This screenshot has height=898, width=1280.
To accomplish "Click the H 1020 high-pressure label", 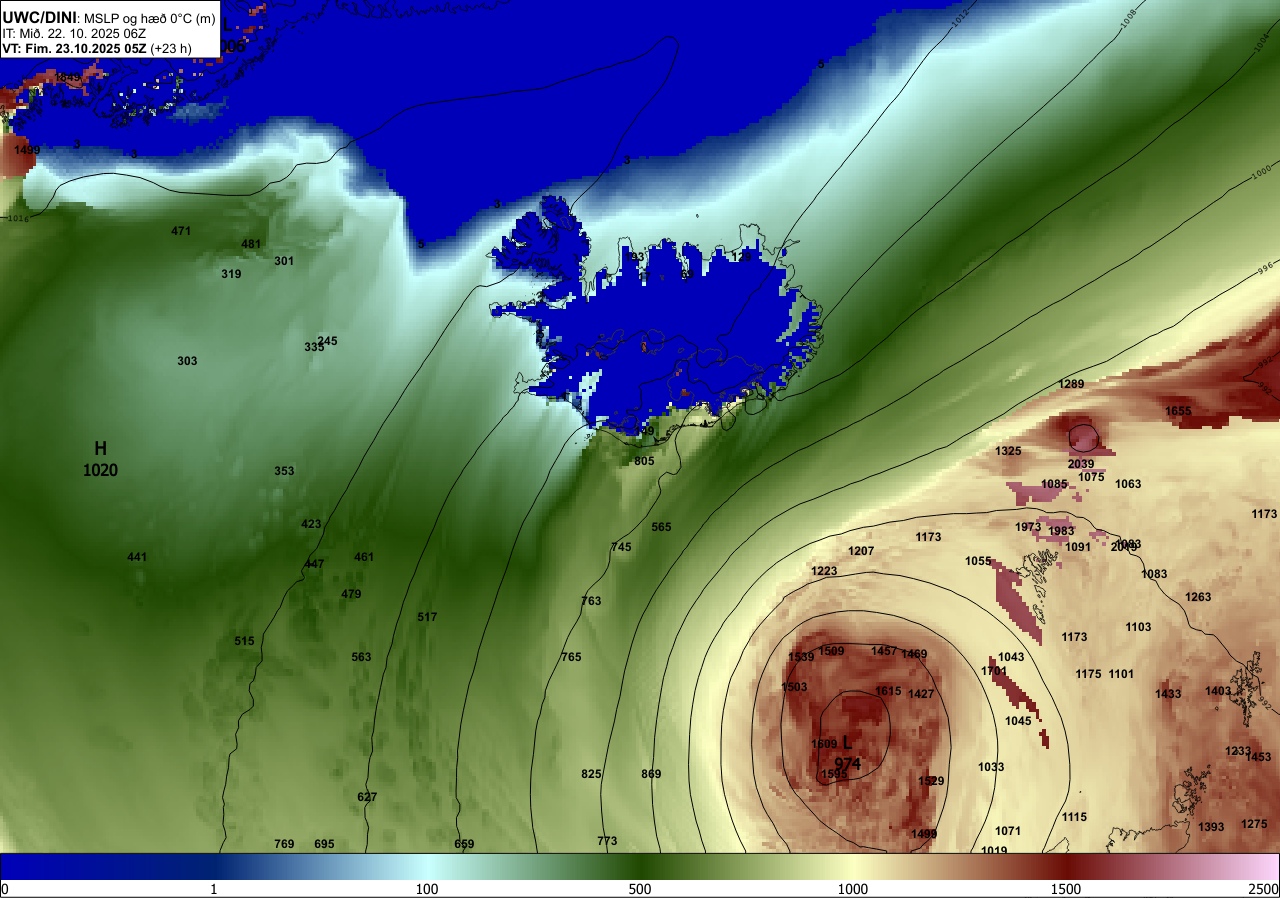I will tap(100, 459).
